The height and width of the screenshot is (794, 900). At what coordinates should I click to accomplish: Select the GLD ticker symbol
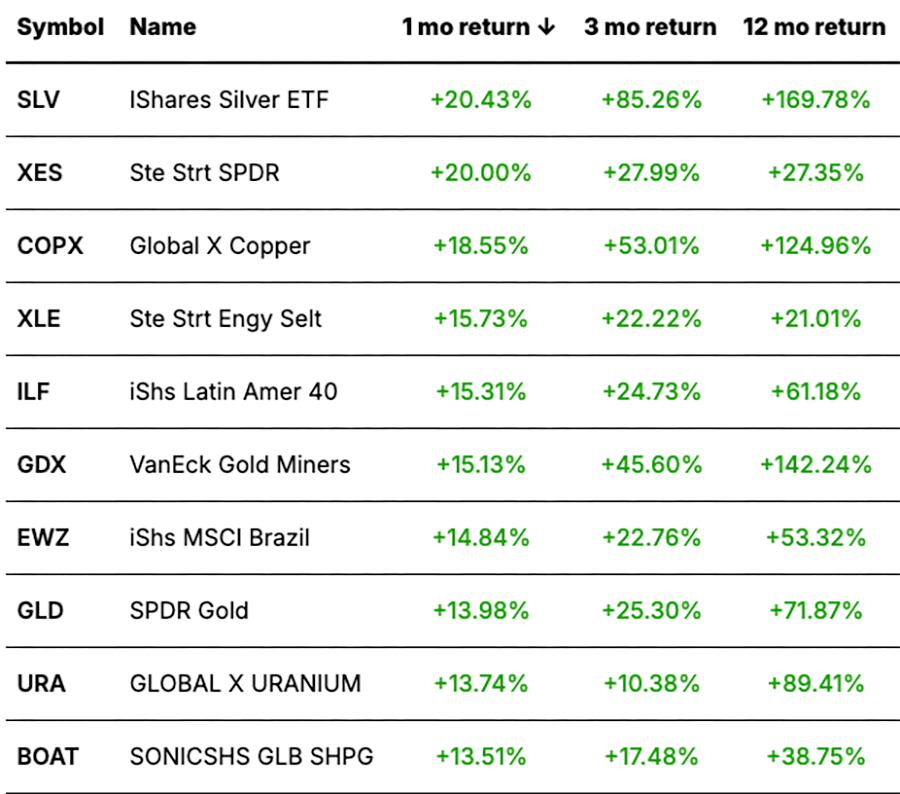40,611
